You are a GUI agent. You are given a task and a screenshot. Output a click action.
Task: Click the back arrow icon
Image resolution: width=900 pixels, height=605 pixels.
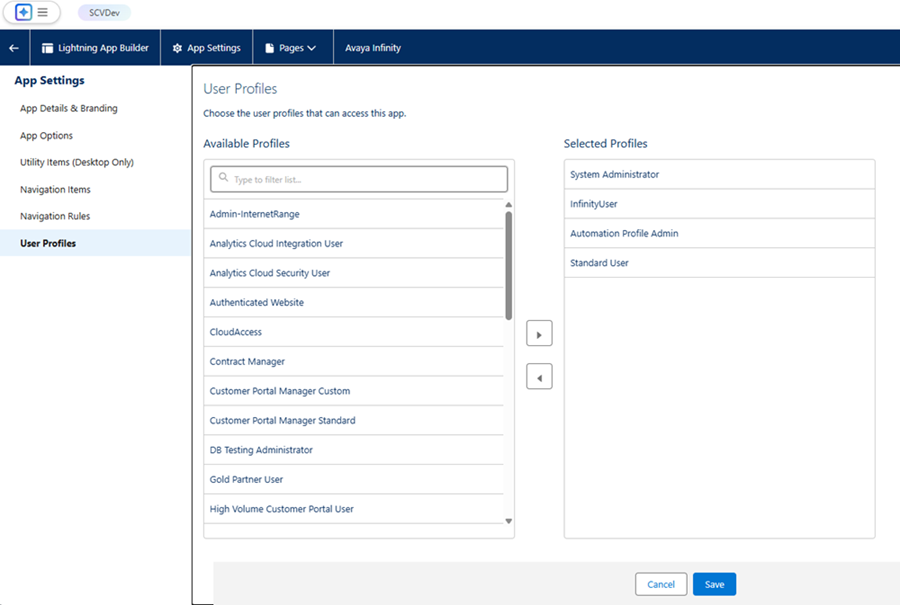pos(14,48)
